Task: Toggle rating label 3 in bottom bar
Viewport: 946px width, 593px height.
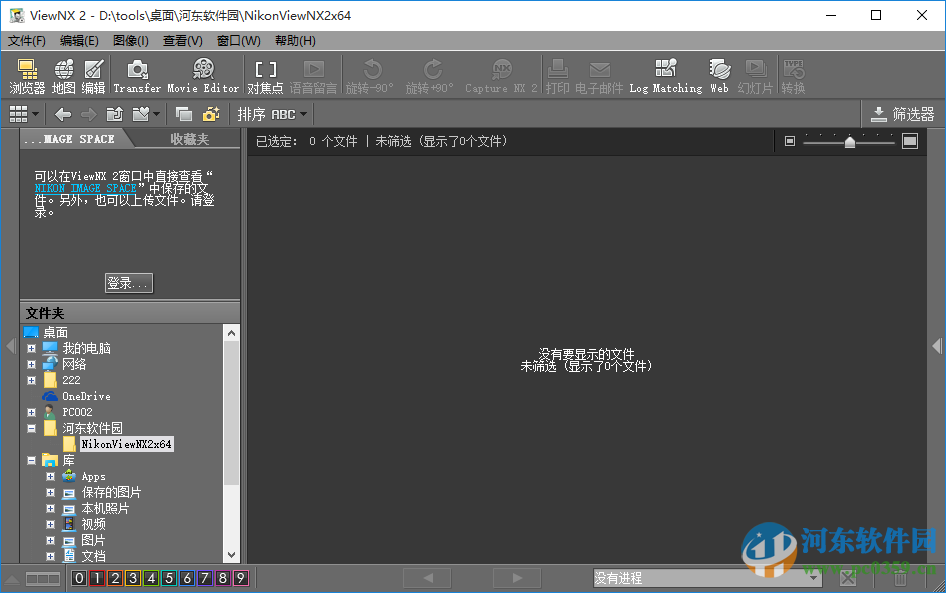Action: [133, 577]
